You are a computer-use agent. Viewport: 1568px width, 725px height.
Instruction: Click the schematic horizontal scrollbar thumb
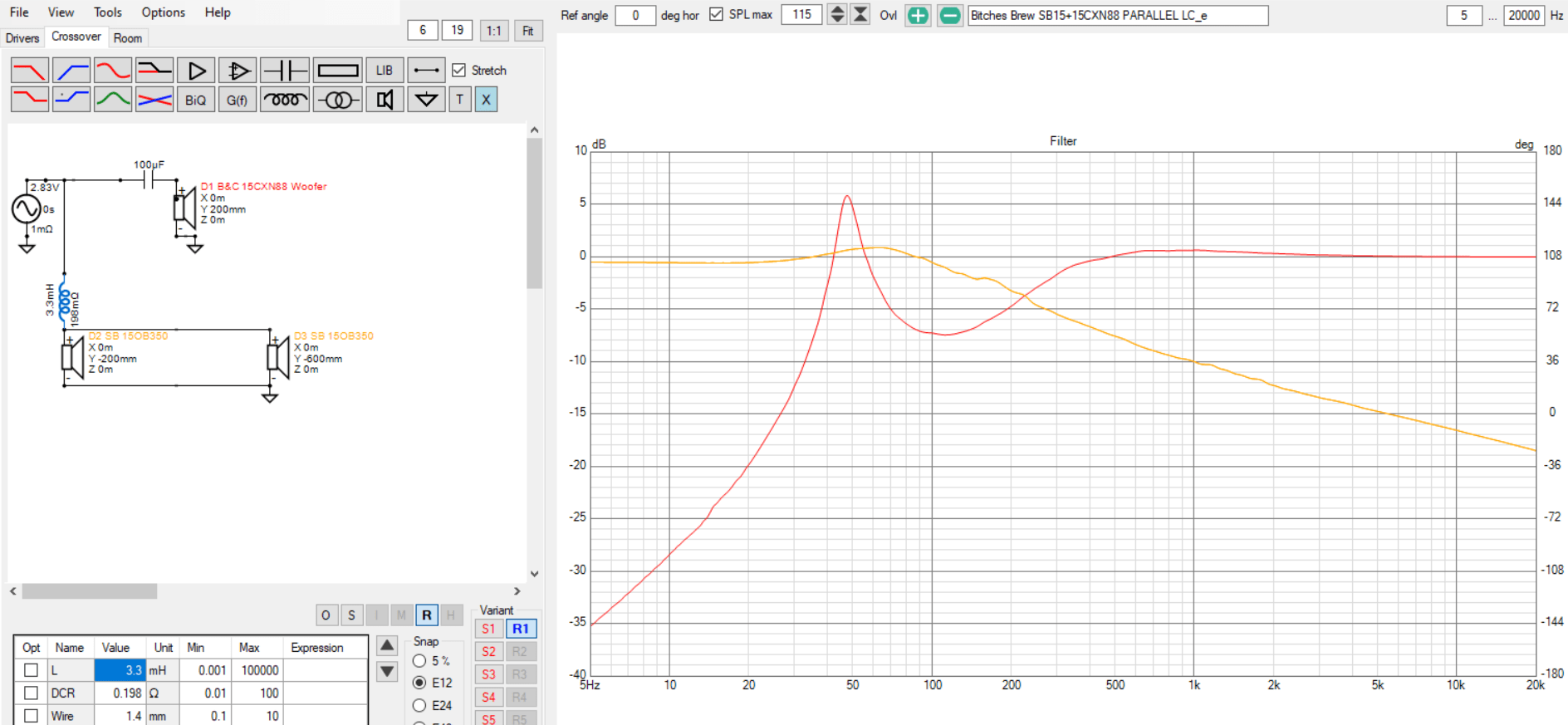(x=90, y=591)
